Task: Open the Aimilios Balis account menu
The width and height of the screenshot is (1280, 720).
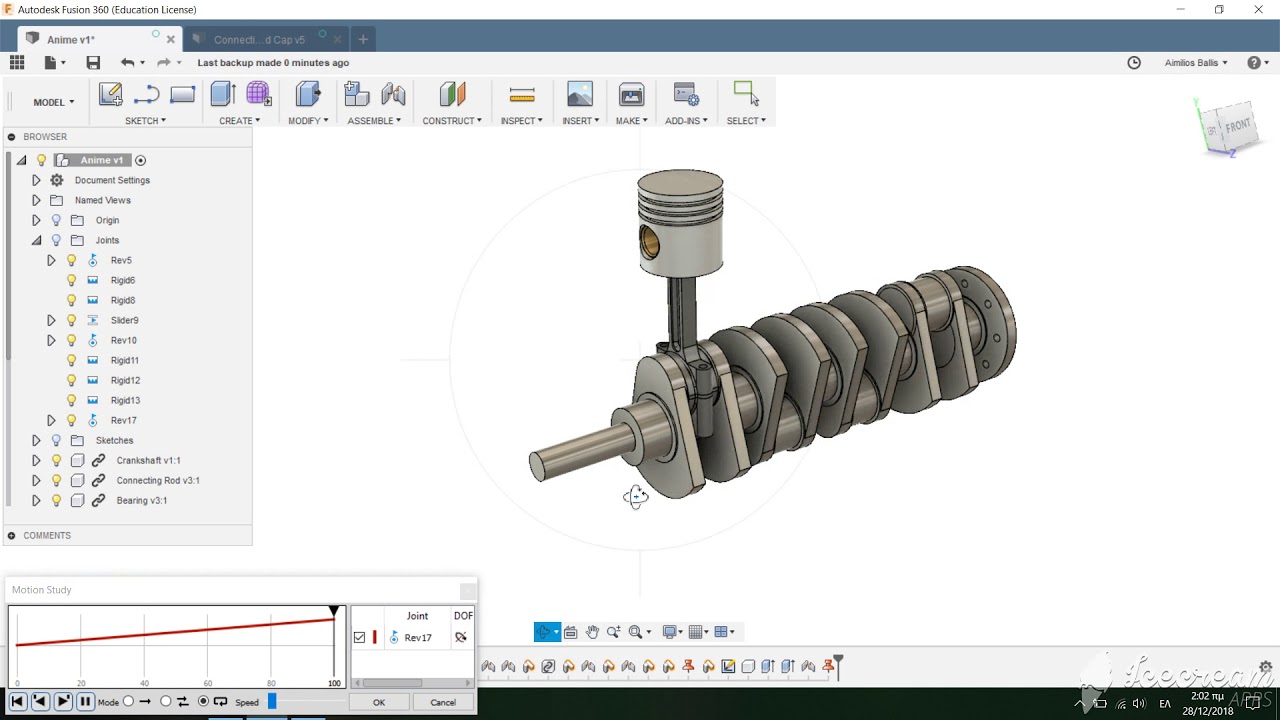Action: [x=1196, y=62]
